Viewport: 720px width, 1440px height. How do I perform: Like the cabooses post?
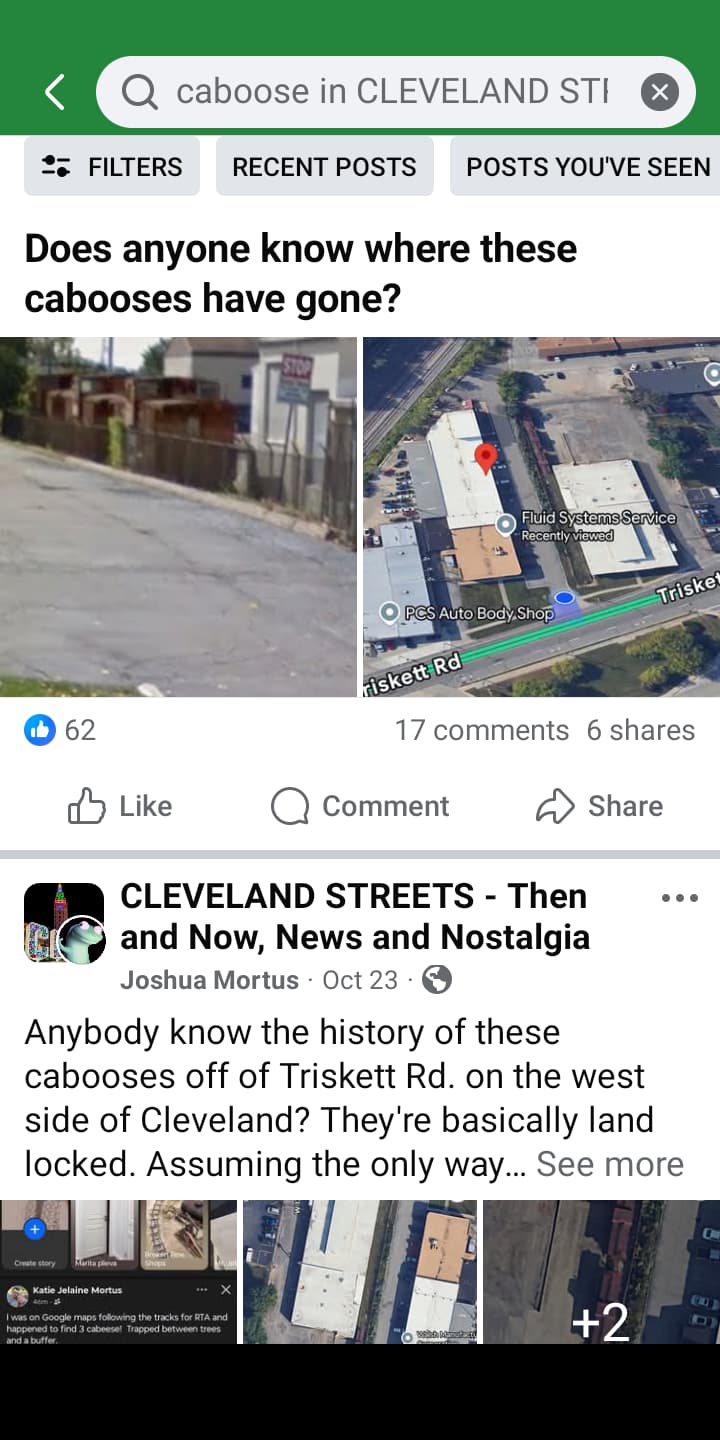click(120, 806)
